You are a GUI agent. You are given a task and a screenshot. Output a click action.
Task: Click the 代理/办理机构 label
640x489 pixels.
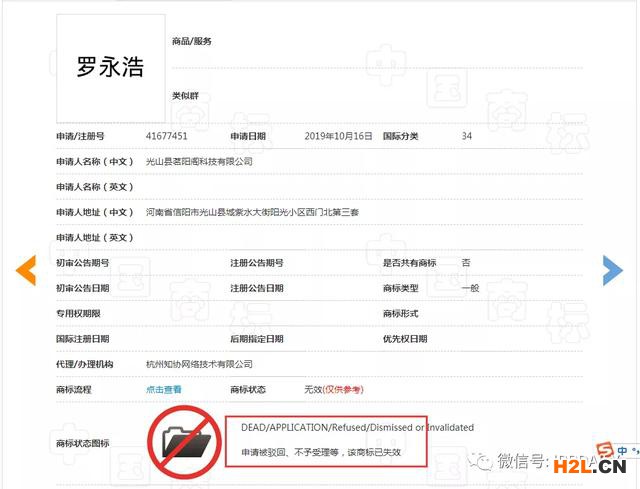click(84, 364)
